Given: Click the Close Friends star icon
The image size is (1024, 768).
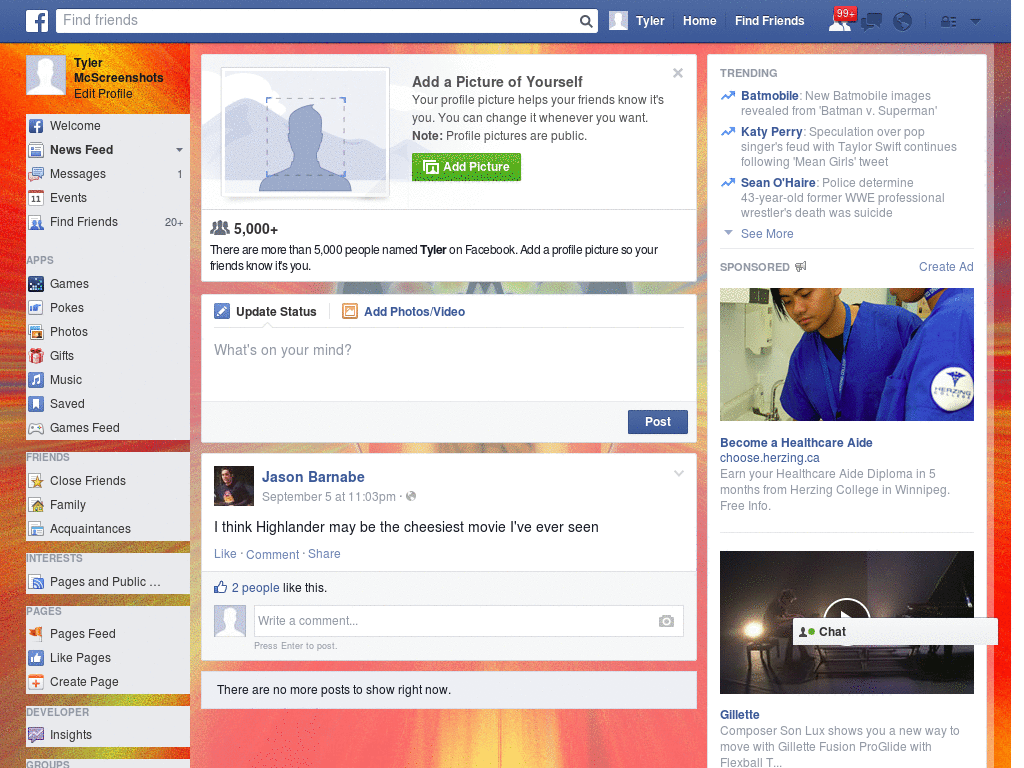Looking at the screenshot, I should tap(36, 481).
